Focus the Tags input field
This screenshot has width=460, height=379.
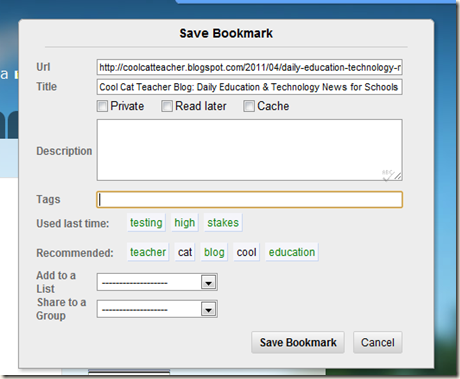249,199
